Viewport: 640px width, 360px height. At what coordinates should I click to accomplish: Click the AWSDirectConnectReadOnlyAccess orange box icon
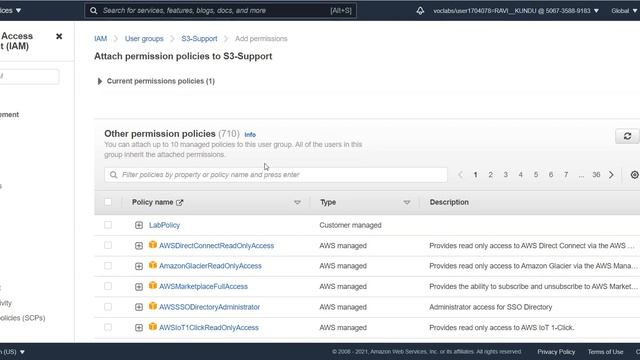pyautogui.click(x=153, y=245)
